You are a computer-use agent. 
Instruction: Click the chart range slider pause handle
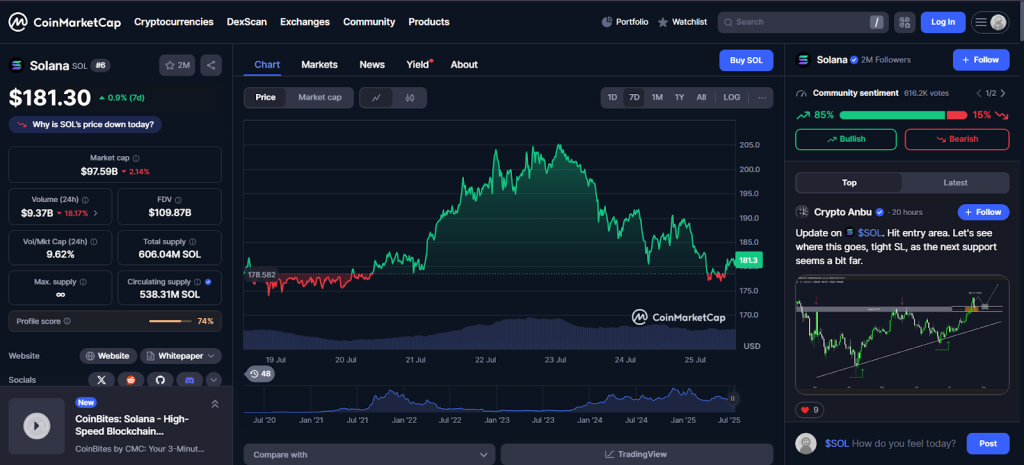[x=733, y=398]
